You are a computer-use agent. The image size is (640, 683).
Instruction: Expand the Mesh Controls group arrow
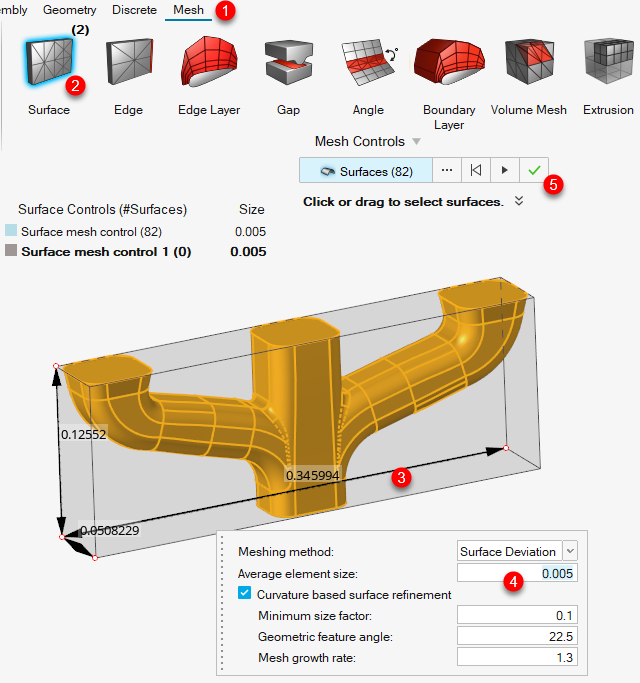(417, 142)
